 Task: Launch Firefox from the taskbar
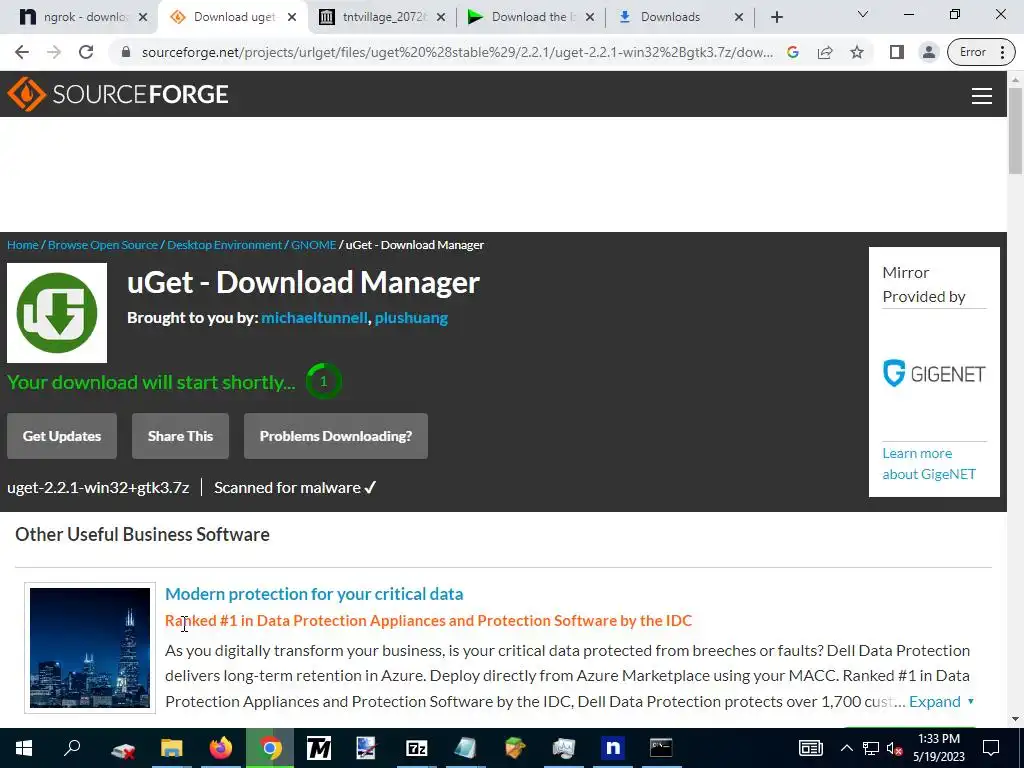tap(221, 748)
